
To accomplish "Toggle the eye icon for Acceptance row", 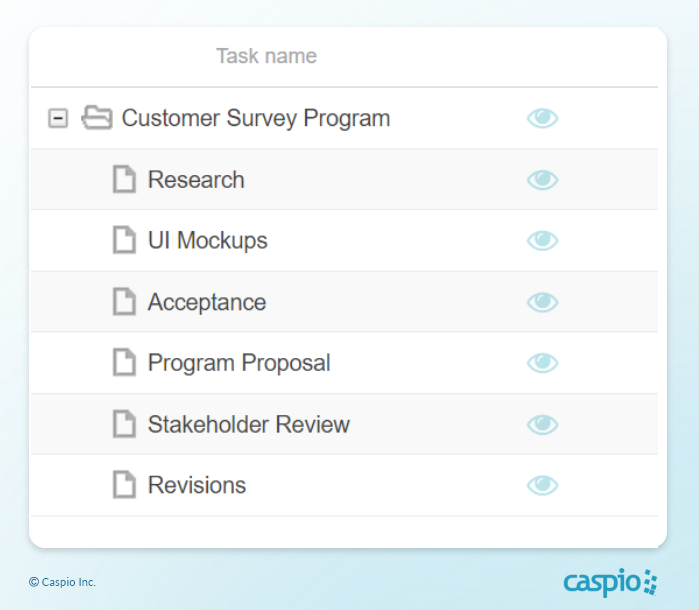I will click(542, 302).
